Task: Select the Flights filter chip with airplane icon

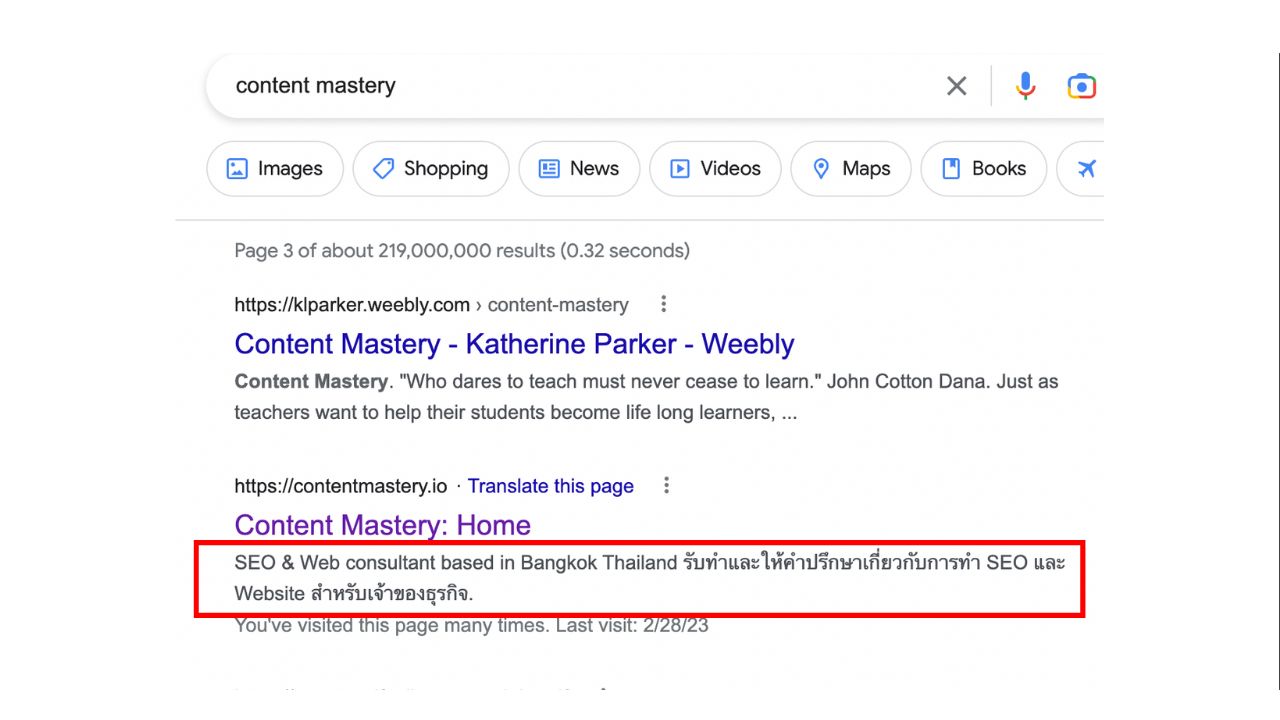Action: [x=1081, y=169]
